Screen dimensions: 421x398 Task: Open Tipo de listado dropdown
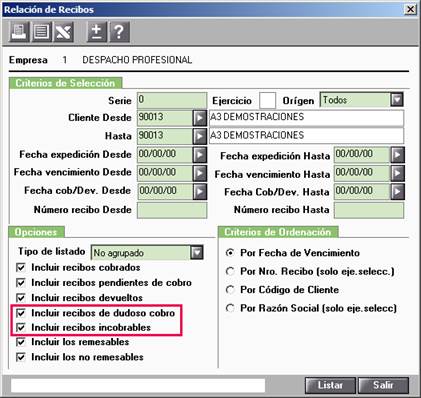197,253
